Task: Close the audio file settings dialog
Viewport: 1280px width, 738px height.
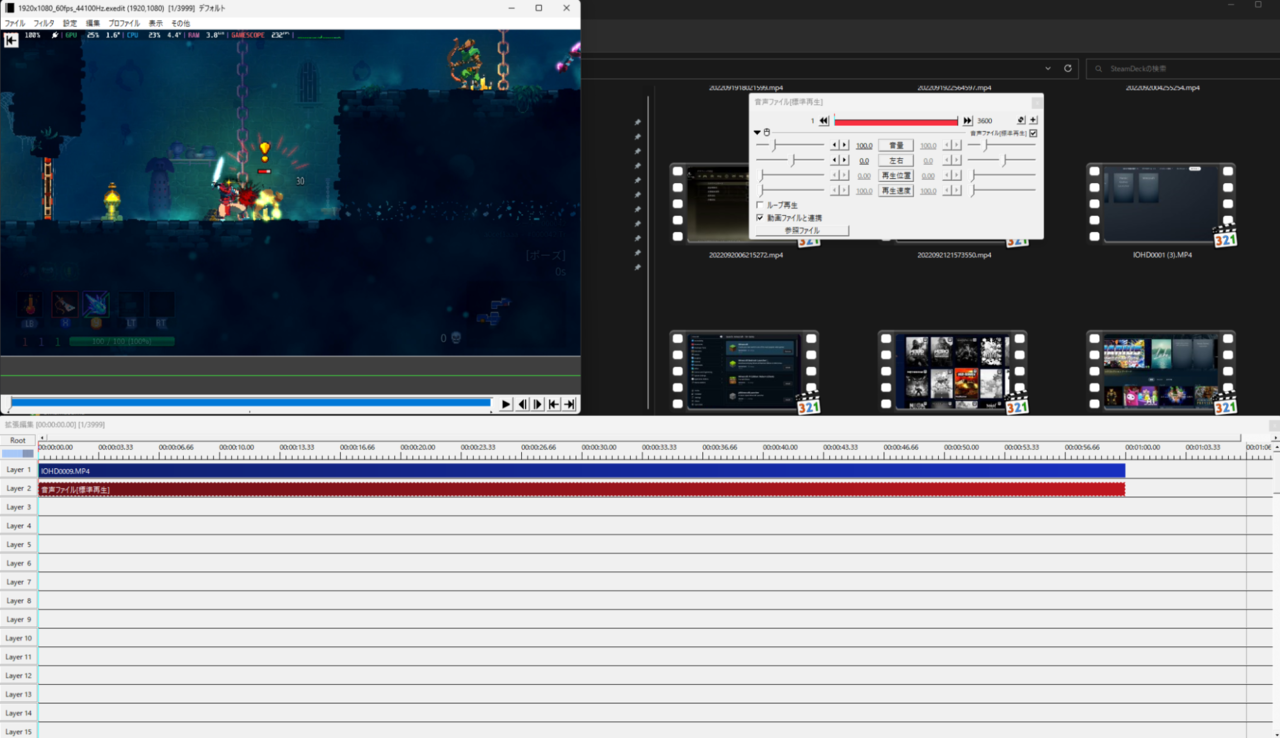Action: click(x=1037, y=101)
